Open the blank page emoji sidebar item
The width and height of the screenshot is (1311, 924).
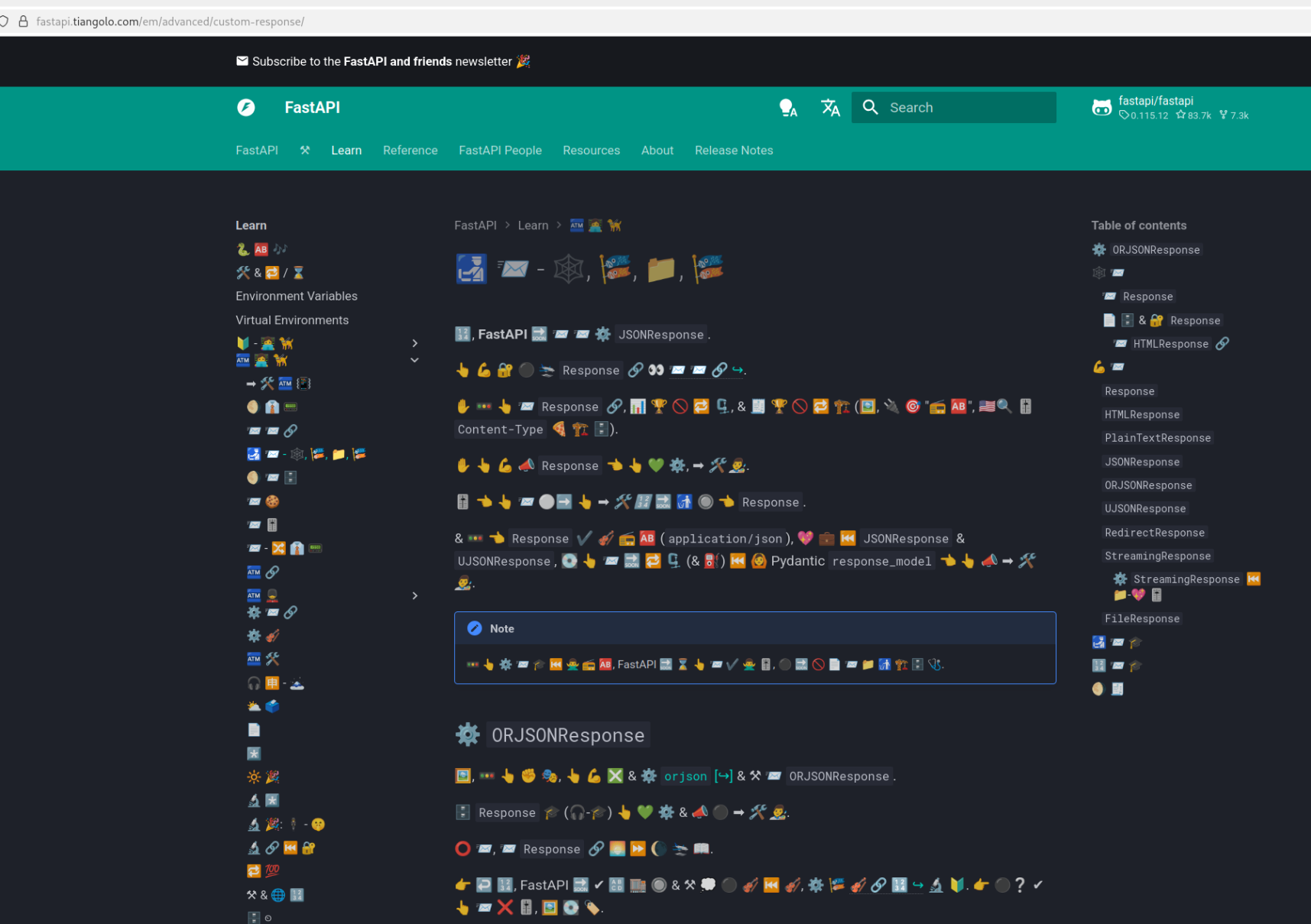coord(254,730)
